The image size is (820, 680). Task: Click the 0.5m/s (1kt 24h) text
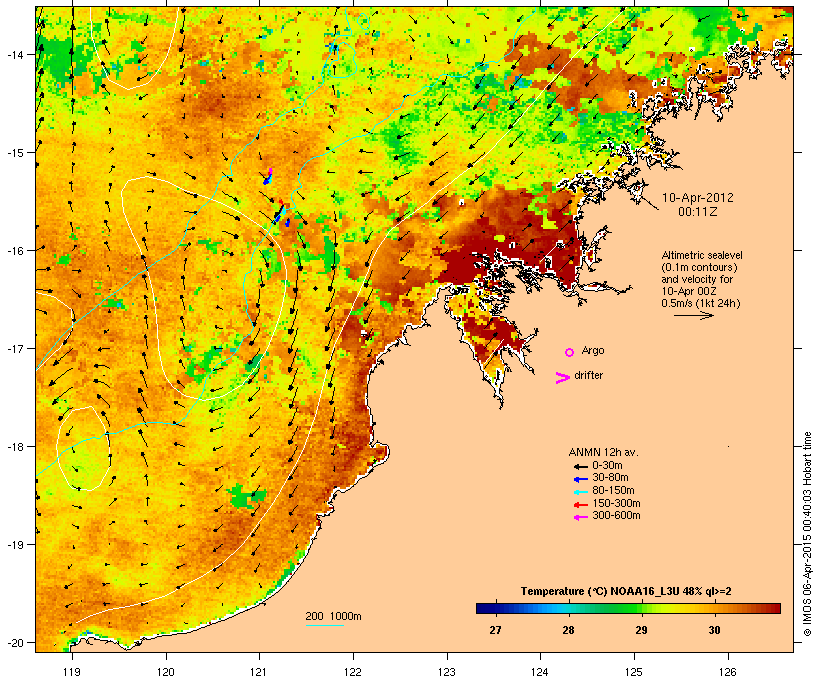[701, 303]
